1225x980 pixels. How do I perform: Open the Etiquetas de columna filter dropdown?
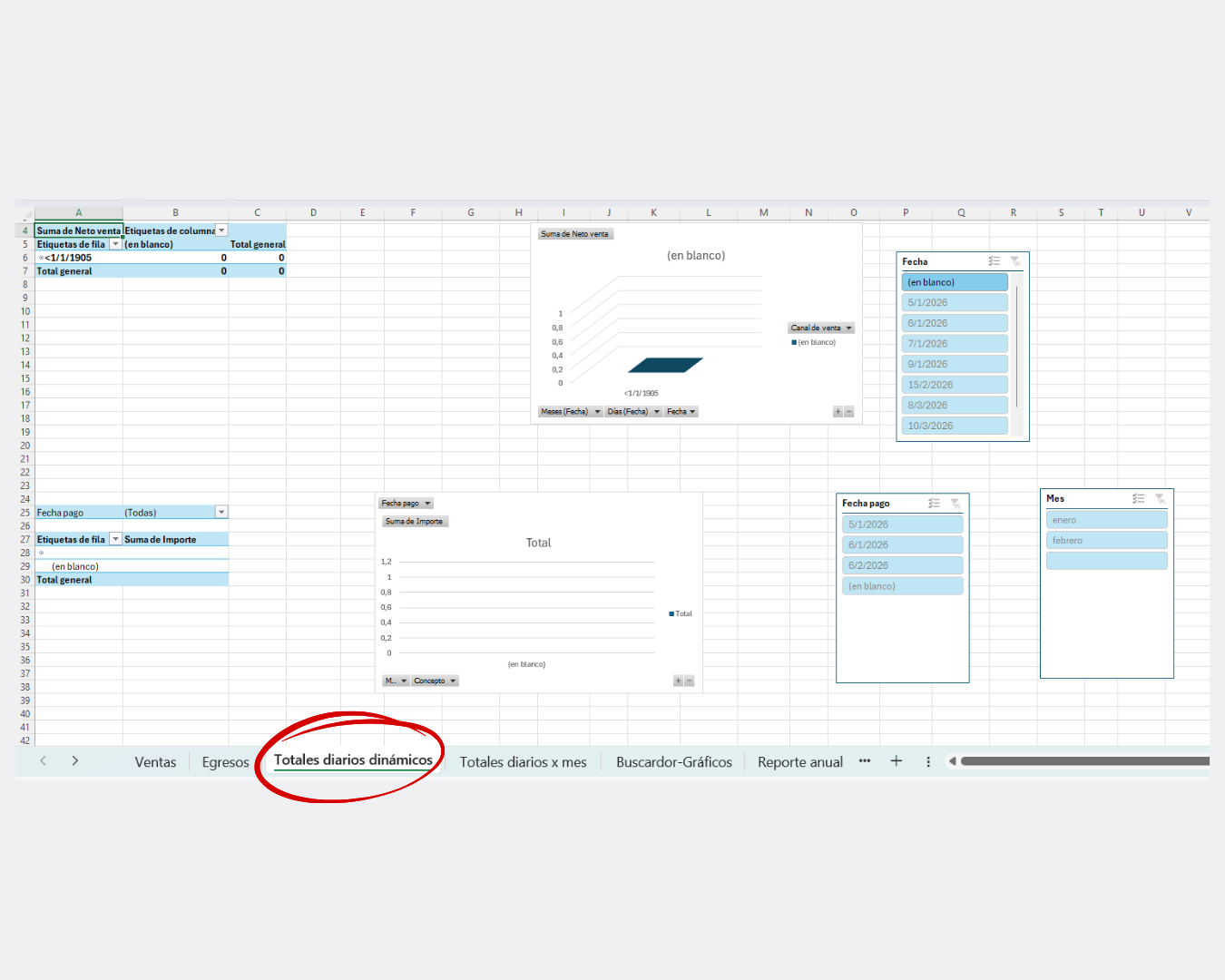(x=221, y=230)
